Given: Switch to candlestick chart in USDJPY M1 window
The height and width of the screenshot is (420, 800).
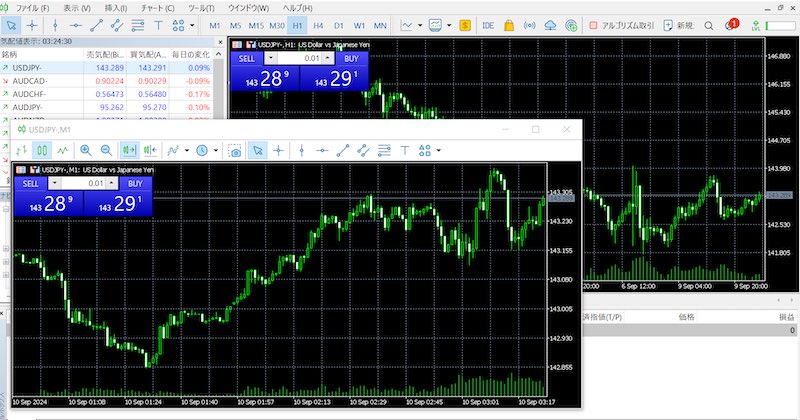Looking at the screenshot, I should pos(42,150).
